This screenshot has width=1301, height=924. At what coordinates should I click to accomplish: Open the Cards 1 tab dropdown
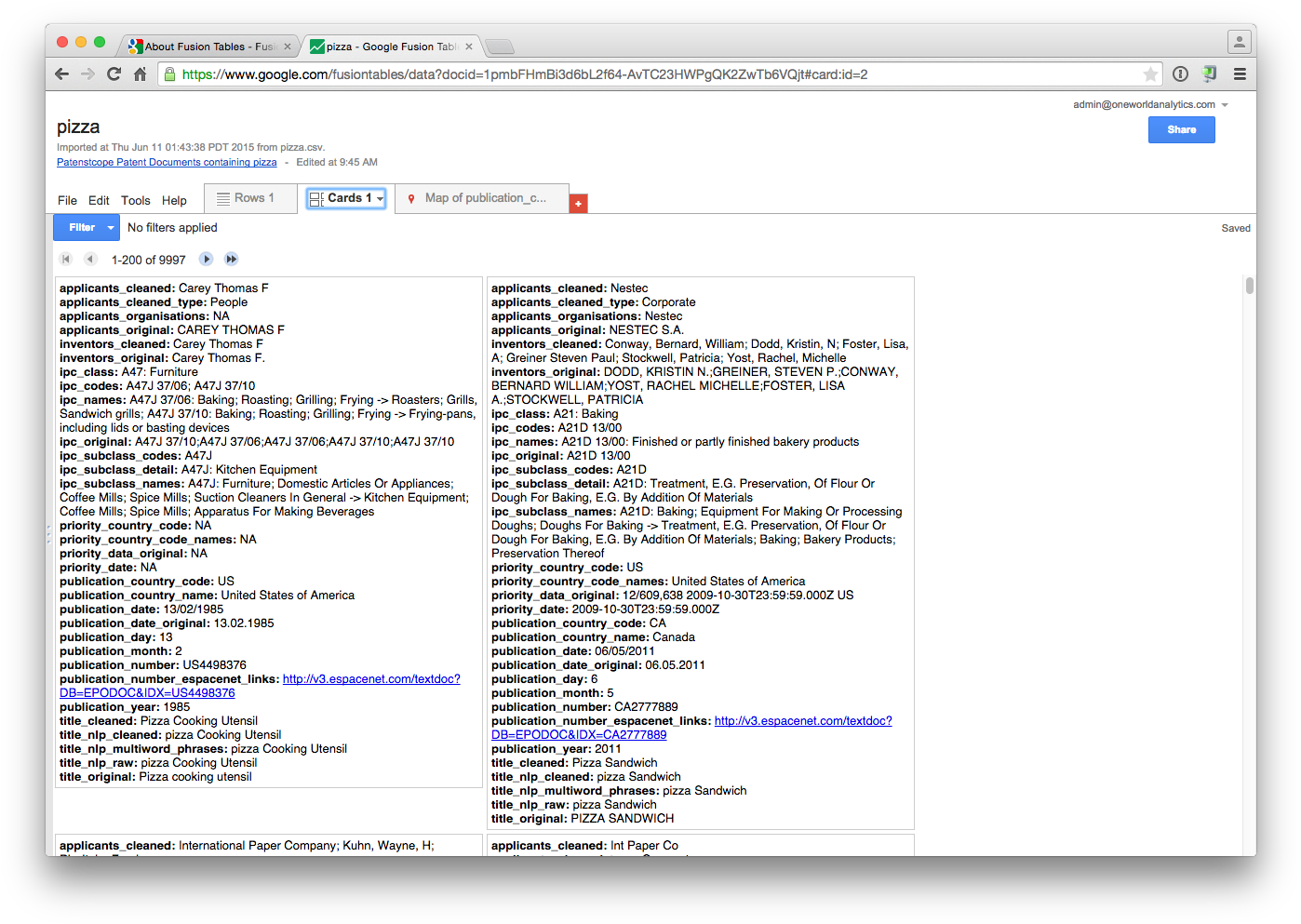click(x=379, y=197)
